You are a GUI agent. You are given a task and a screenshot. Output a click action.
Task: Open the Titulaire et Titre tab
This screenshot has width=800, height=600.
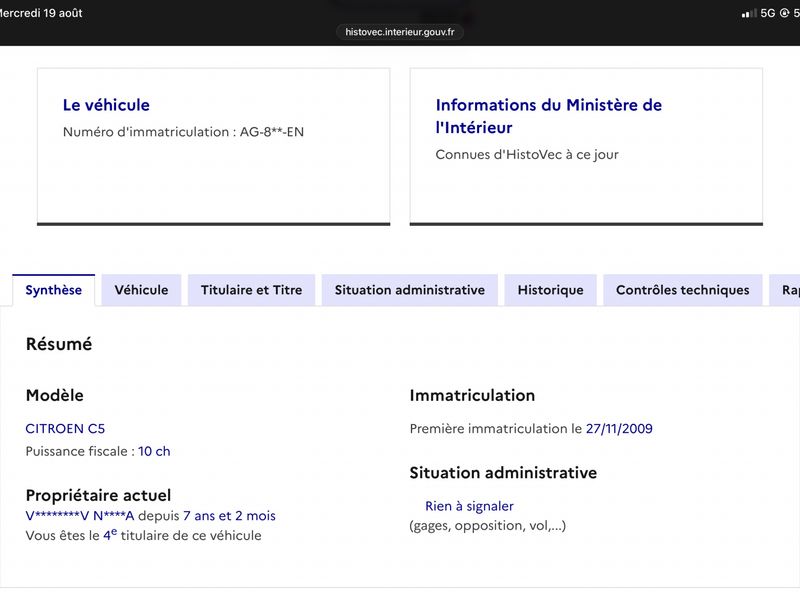(252, 290)
